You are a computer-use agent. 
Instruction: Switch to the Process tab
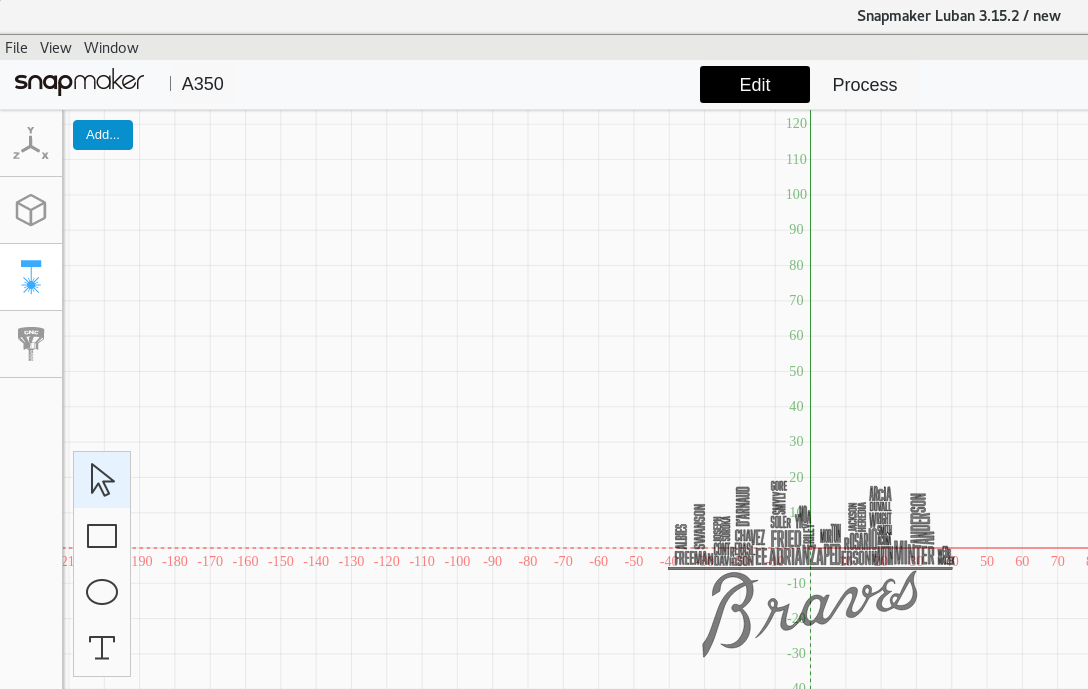click(864, 84)
